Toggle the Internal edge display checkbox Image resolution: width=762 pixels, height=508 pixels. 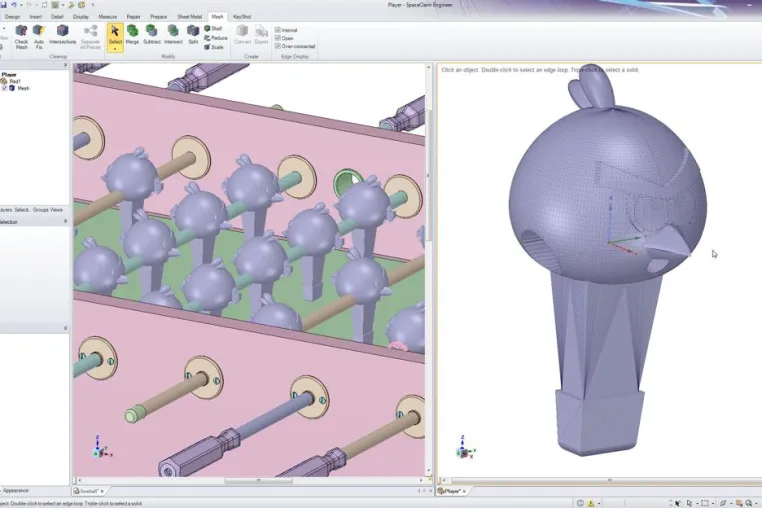pos(277,30)
